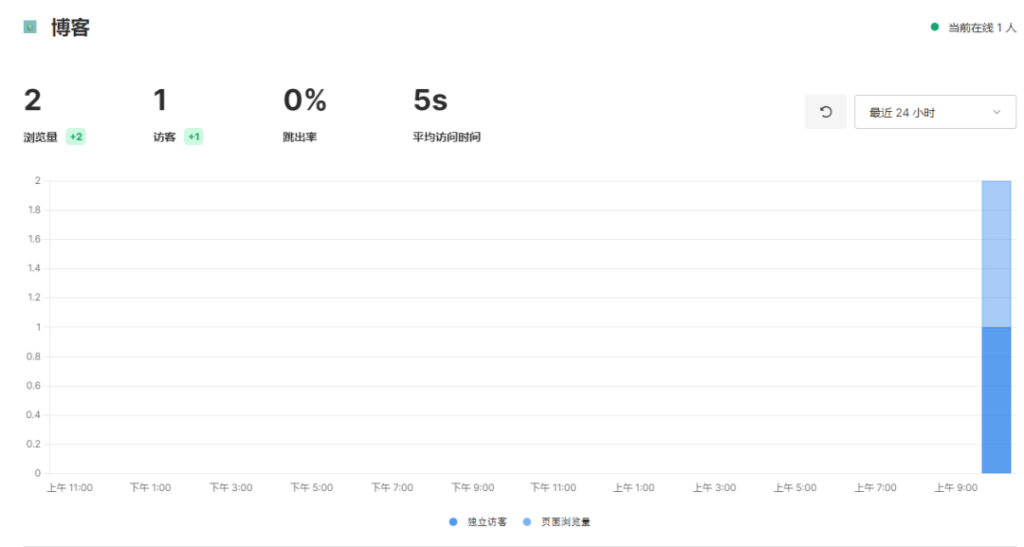Screen dimensions: 1024x547
Task: Click the +1 change badge next to 访客
Action: click(x=193, y=136)
